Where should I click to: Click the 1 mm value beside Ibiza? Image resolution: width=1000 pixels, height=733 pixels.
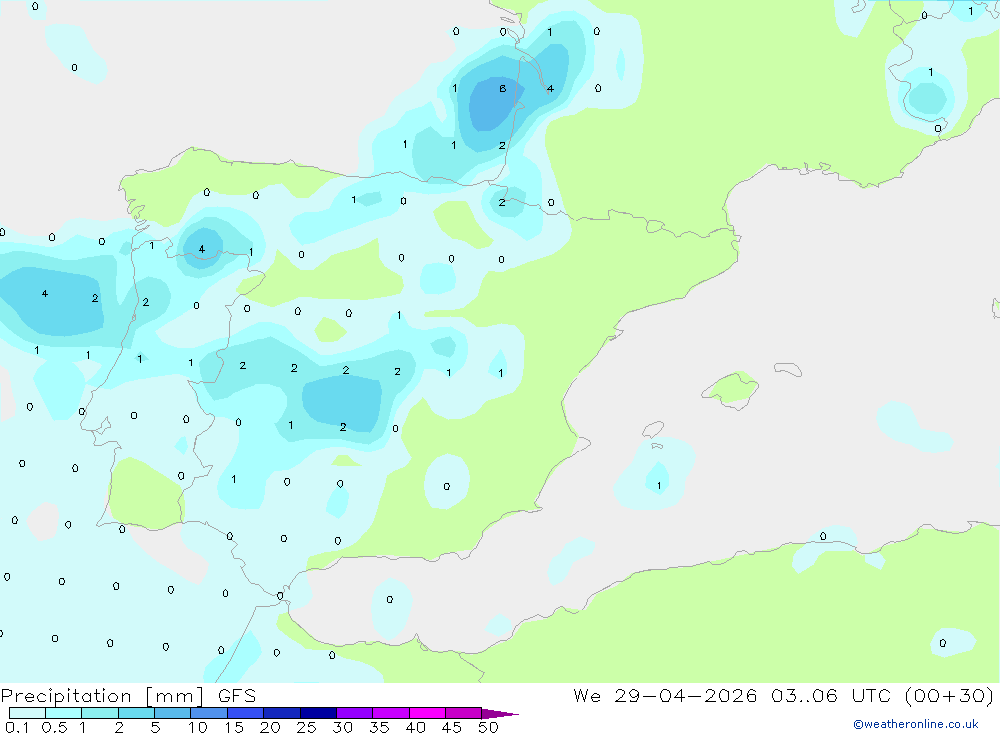659,486
